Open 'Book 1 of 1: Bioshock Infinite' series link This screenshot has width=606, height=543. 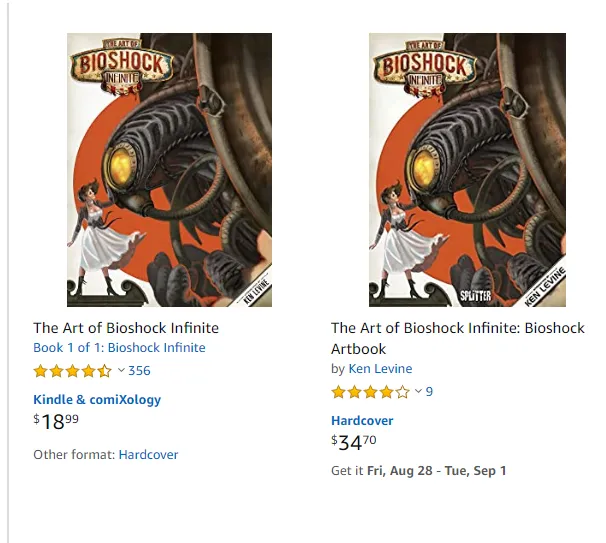click(x=119, y=347)
